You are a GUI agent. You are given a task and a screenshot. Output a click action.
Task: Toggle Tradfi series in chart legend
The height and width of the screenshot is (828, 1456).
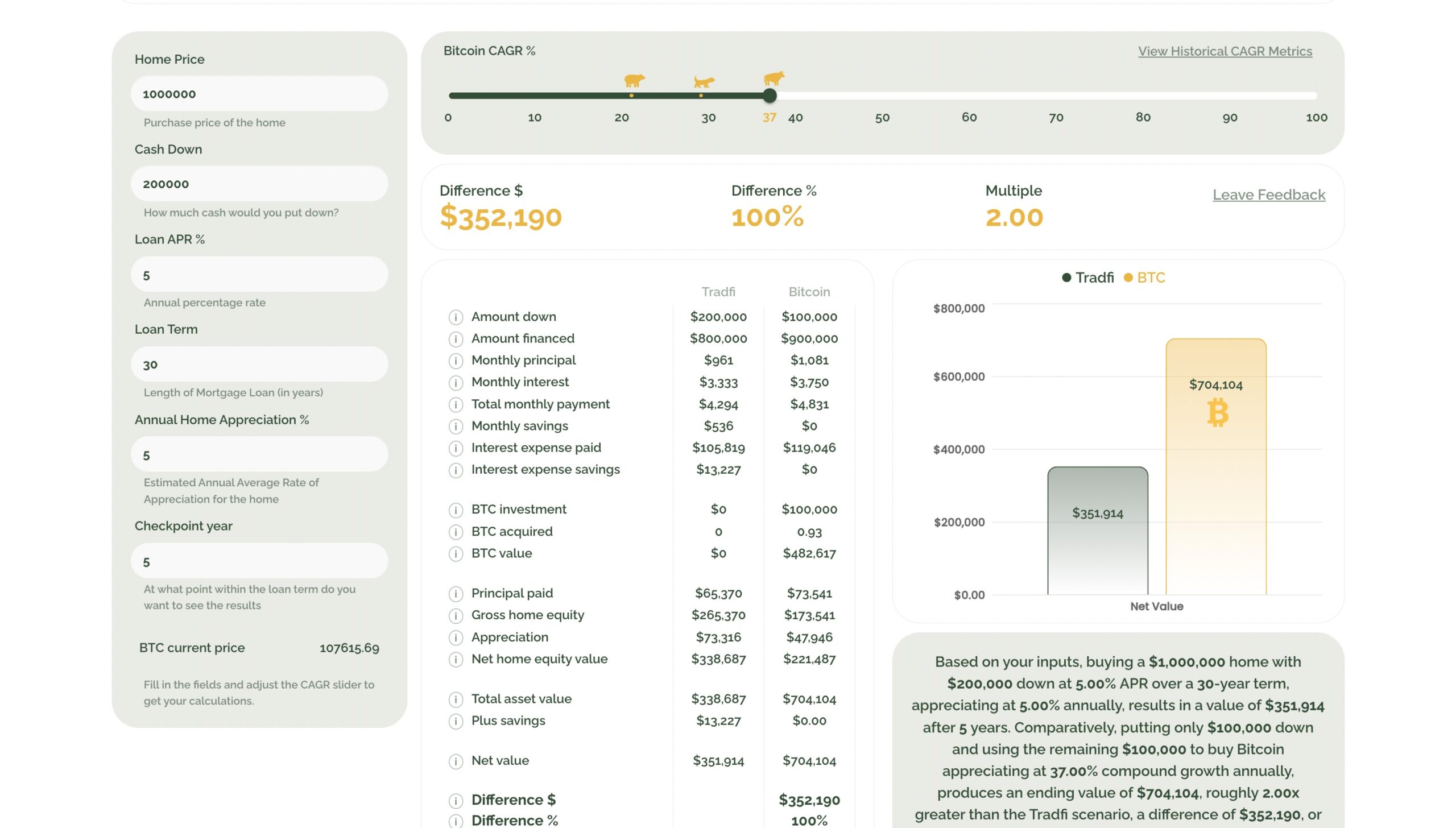pyautogui.click(x=1087, y=278)
